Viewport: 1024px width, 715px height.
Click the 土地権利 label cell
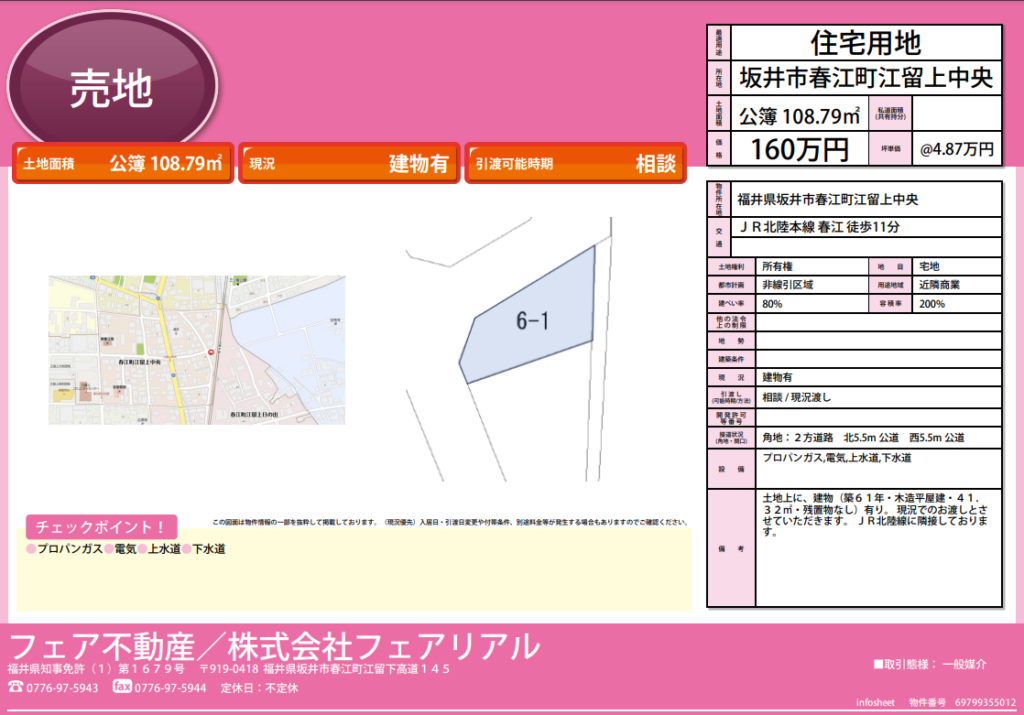pos(731,266)
